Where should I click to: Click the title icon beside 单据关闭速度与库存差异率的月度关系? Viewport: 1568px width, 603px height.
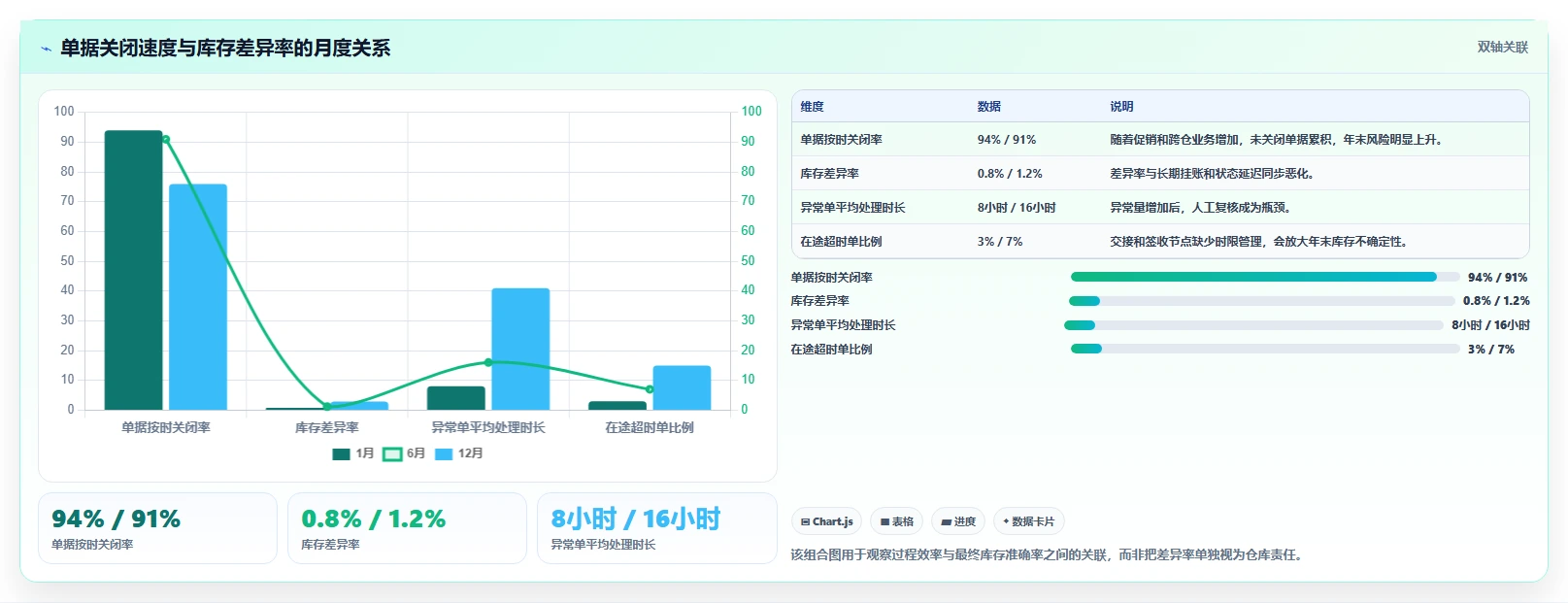pos(46,49)
